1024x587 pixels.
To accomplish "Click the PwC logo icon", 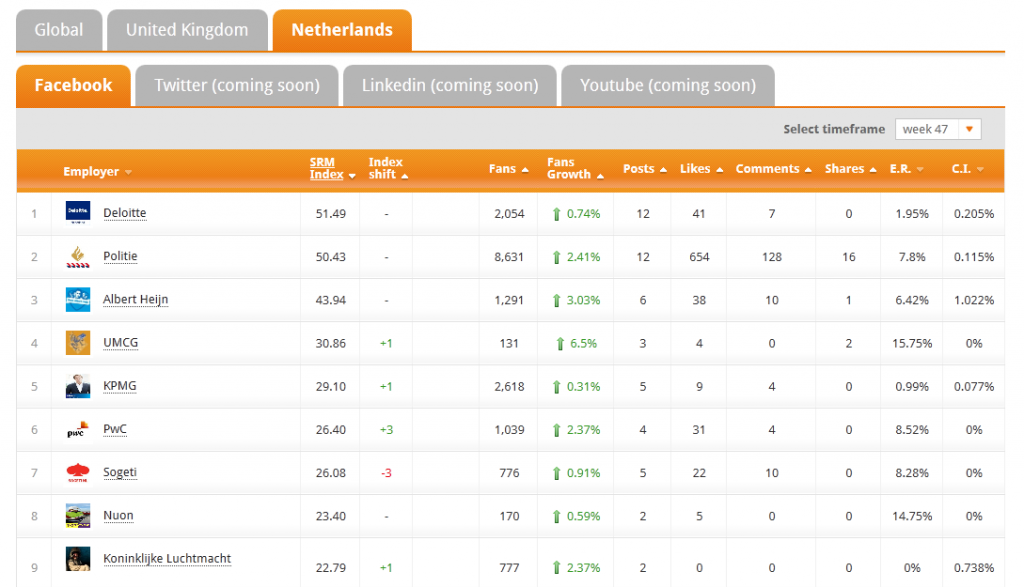I will (x=78, y=429).
